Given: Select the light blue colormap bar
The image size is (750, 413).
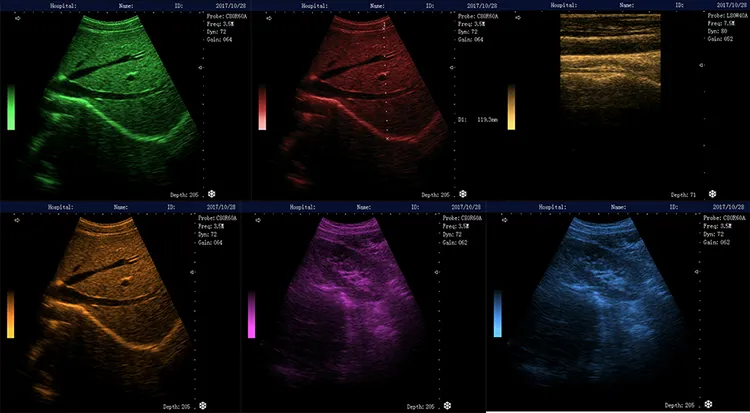Looking at the screenshot, I should 497,313.
